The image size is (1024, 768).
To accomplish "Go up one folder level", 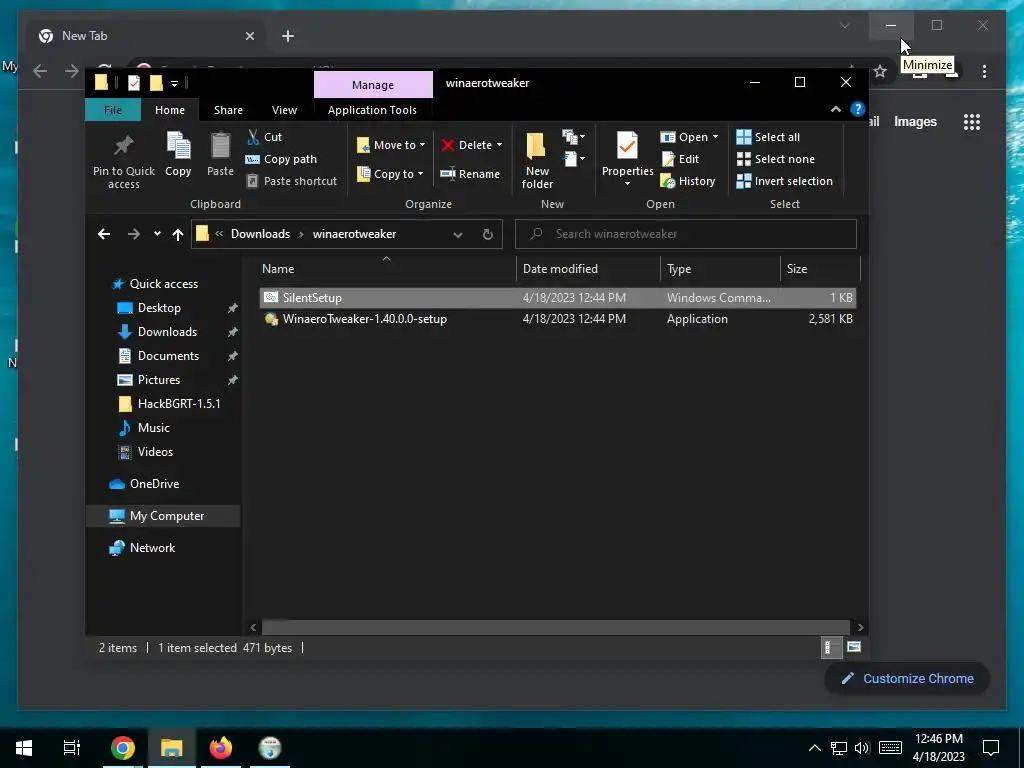I will coord(178,234).
